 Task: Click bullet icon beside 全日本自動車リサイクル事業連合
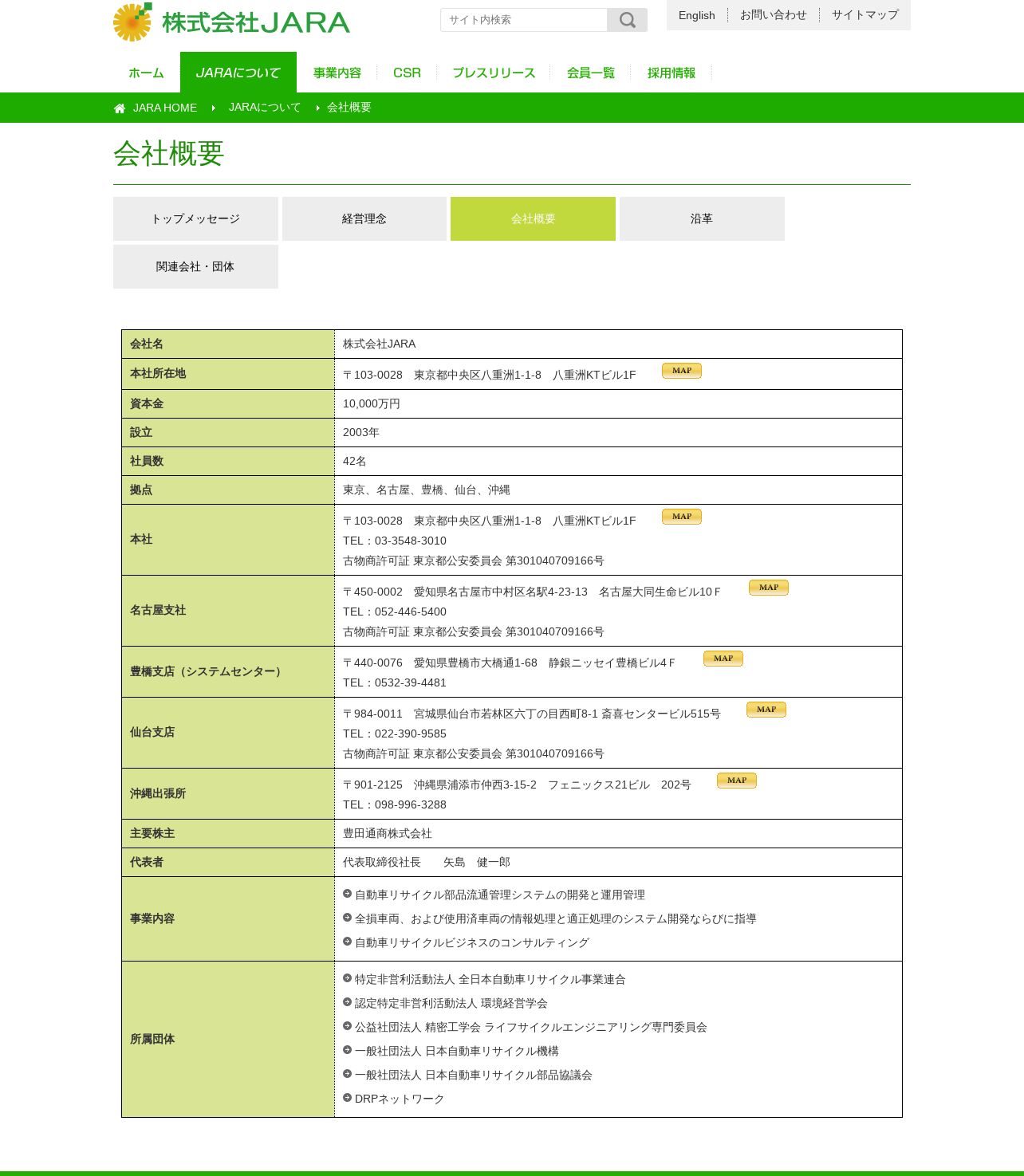click(x=348, y=978)
